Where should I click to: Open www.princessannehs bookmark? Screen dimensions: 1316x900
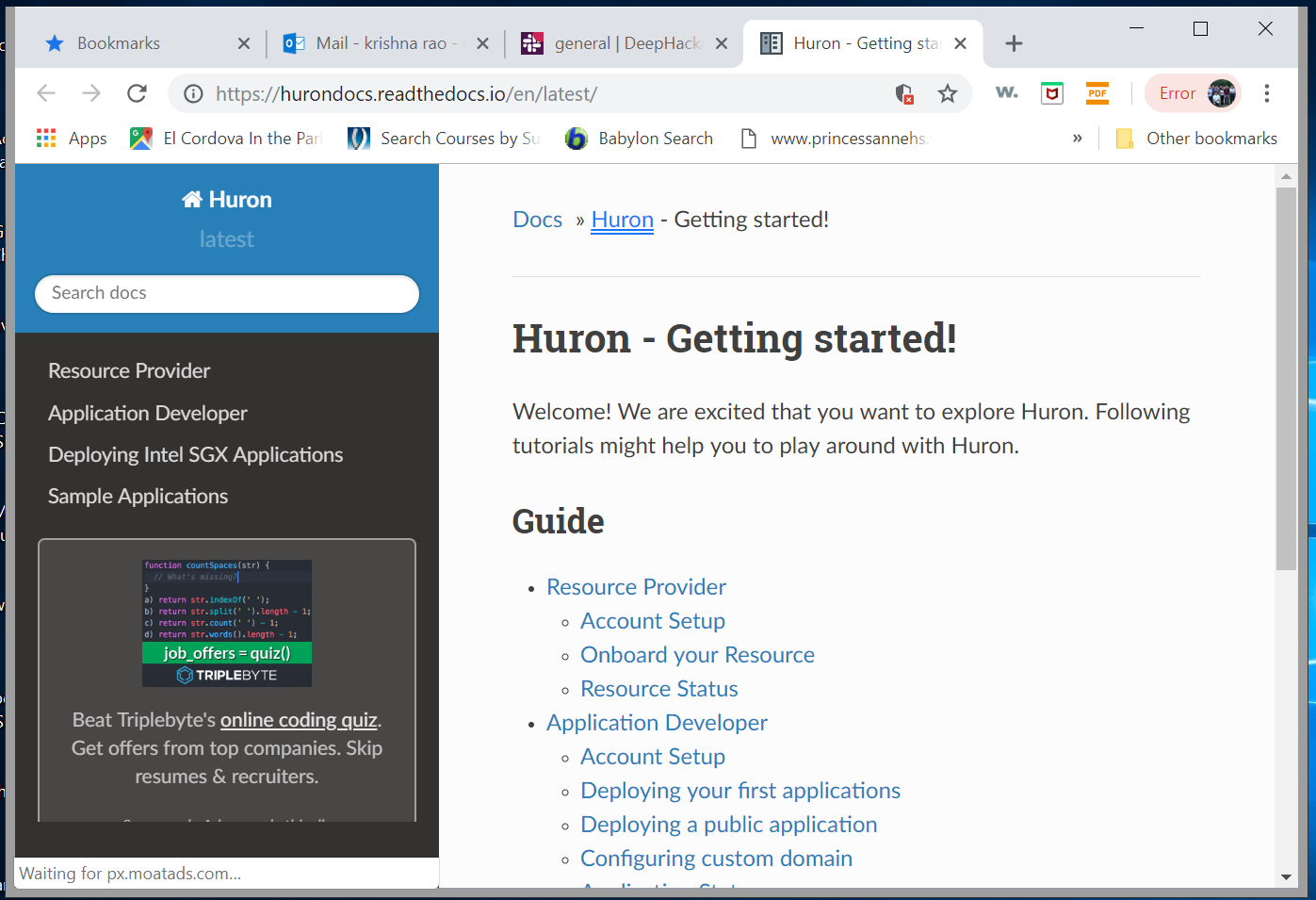tap(834, 139)
